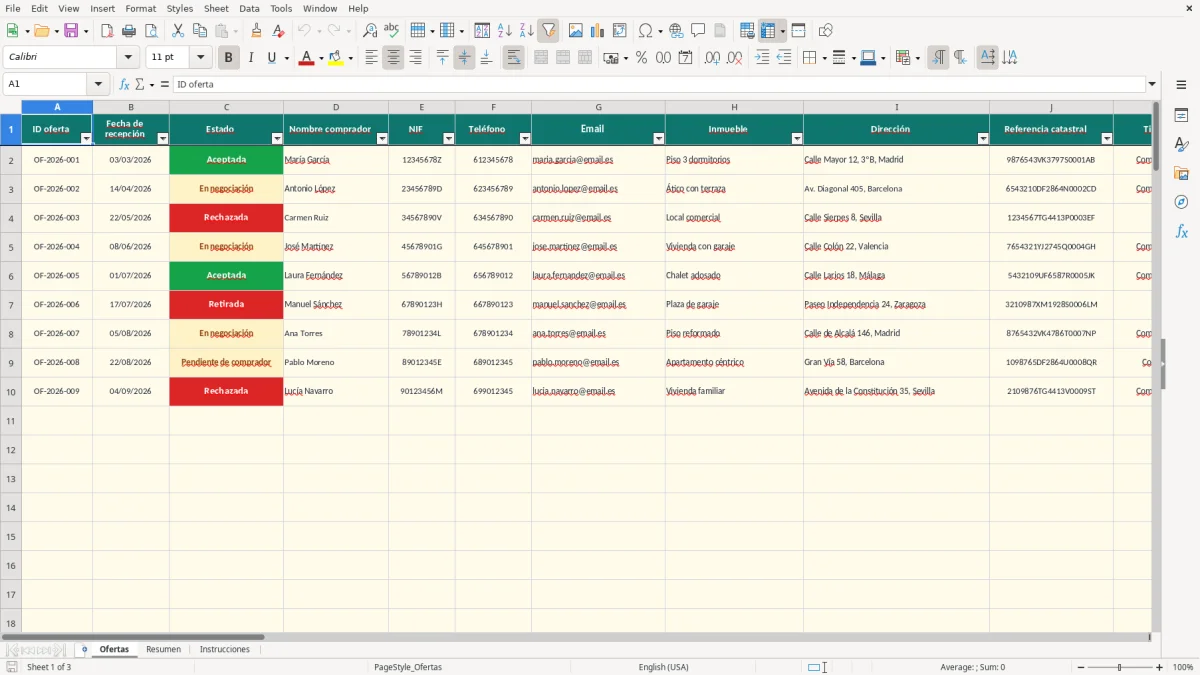Insert an image
Image resolution: width=1200 pixels, height=675 pixels.
pyautogui.click(x=576, y=31)
